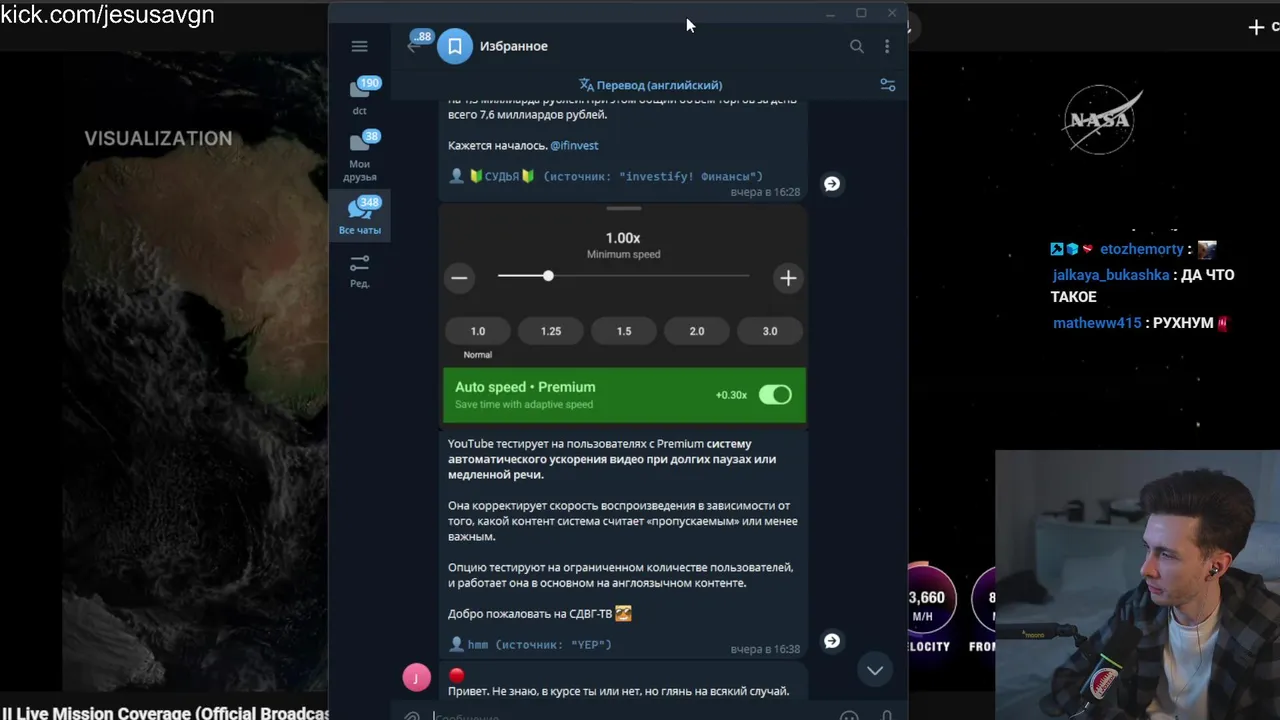Select the Все чаты folder
The image size is (1280, 720).
pos(360,215)
